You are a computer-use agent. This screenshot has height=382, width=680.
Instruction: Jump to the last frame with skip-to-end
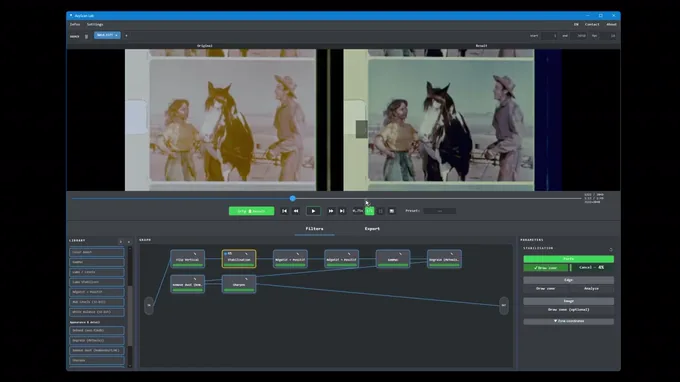pos(342,211)
